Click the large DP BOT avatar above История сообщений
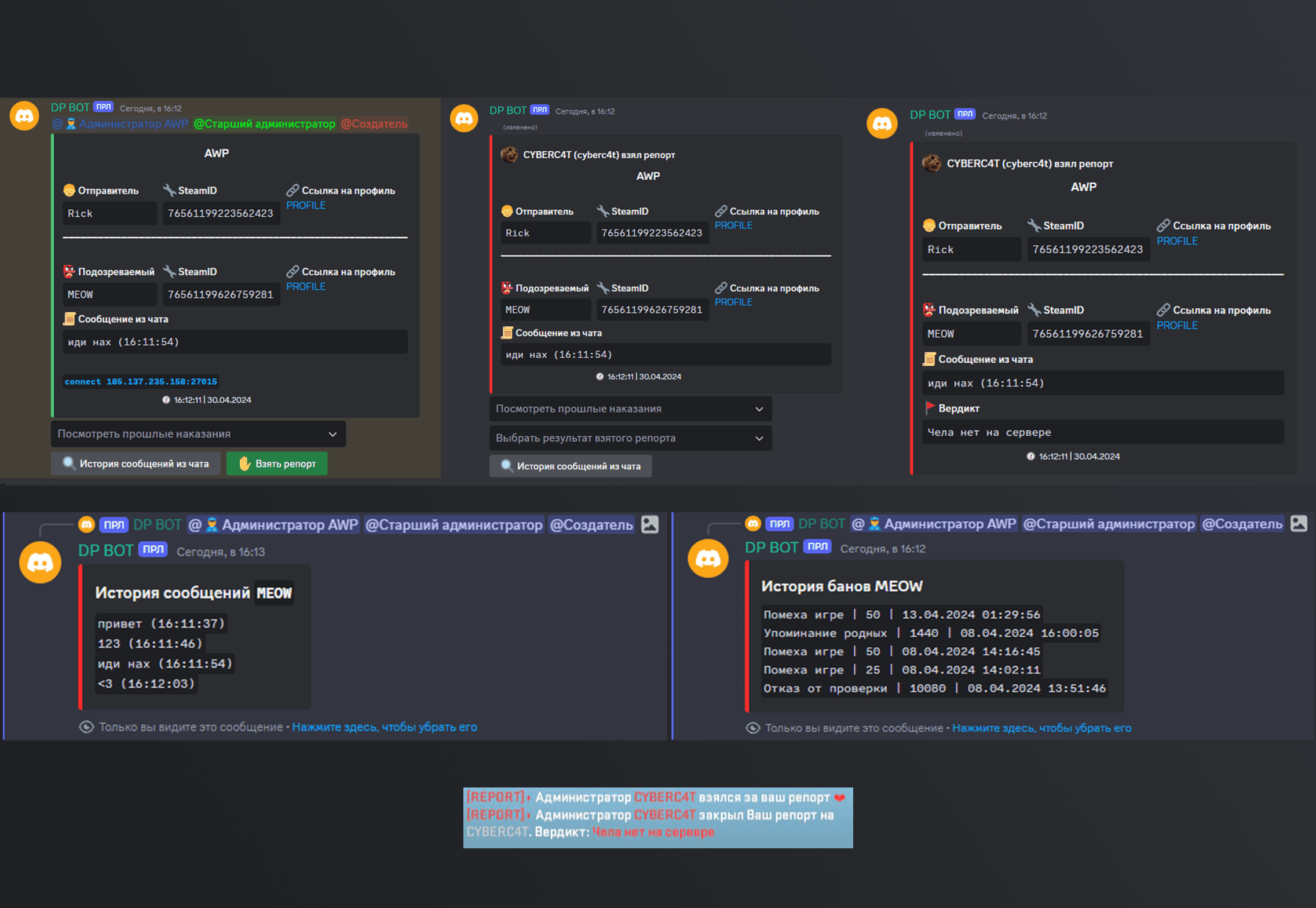The height and width of the screenshot is (908, 1316). 40,562
